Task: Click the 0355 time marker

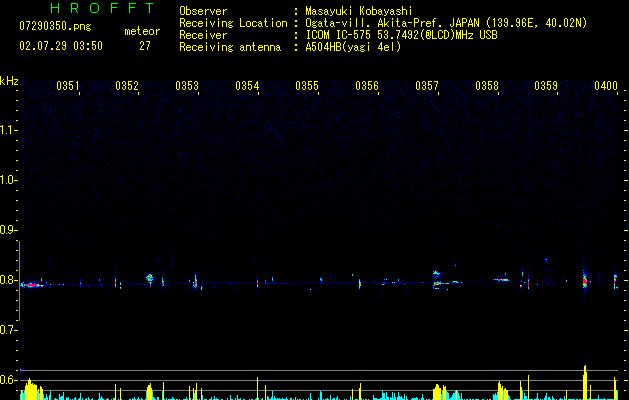Action: [x=307, y=86]
